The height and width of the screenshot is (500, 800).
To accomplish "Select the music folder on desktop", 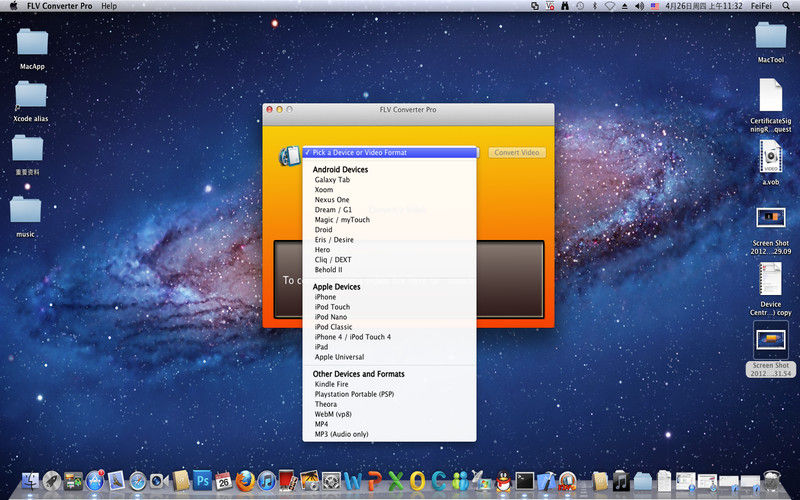I will [x=25, y=217].
